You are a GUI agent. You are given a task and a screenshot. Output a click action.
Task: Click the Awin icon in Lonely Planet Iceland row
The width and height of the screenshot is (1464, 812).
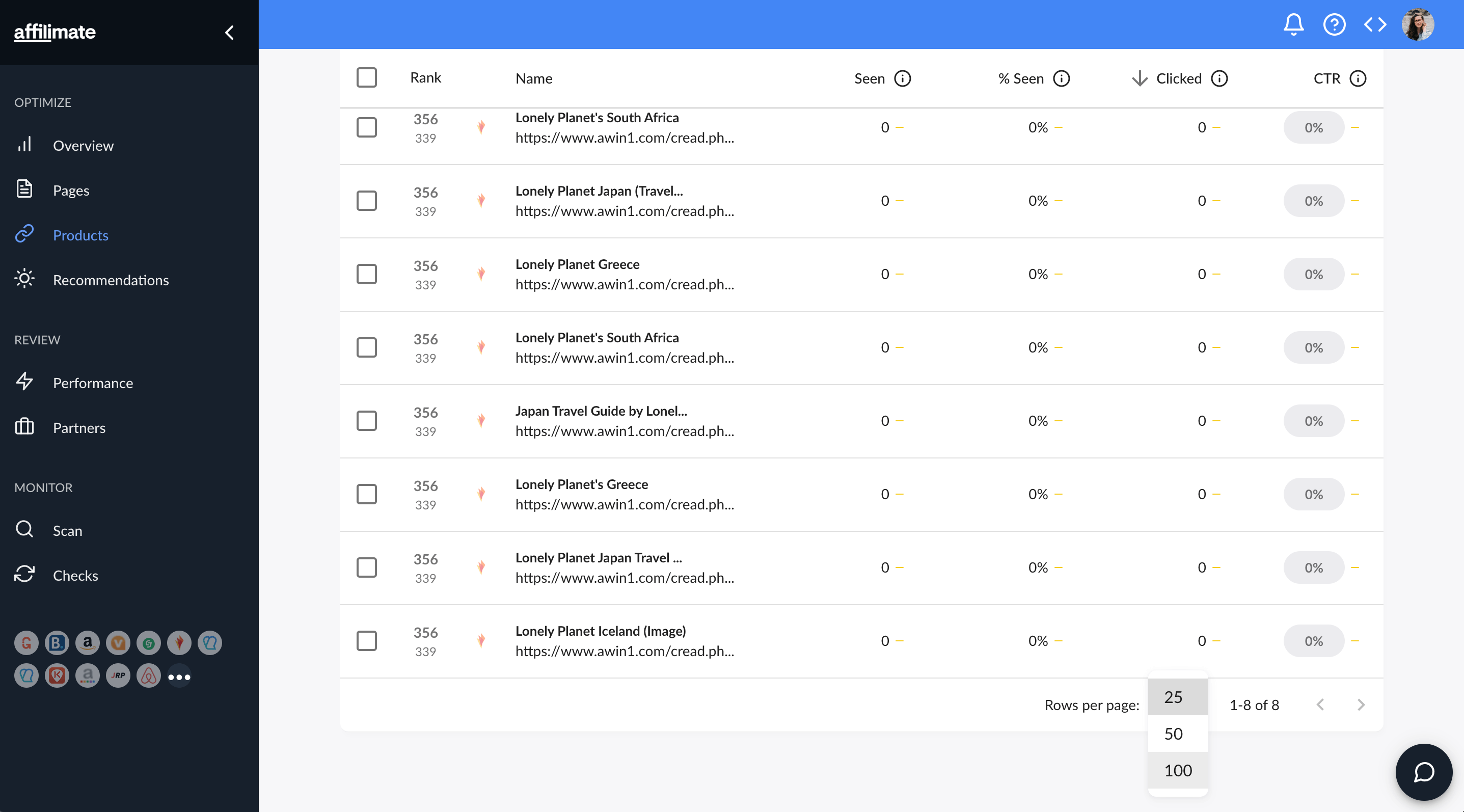tap(481, 640)
